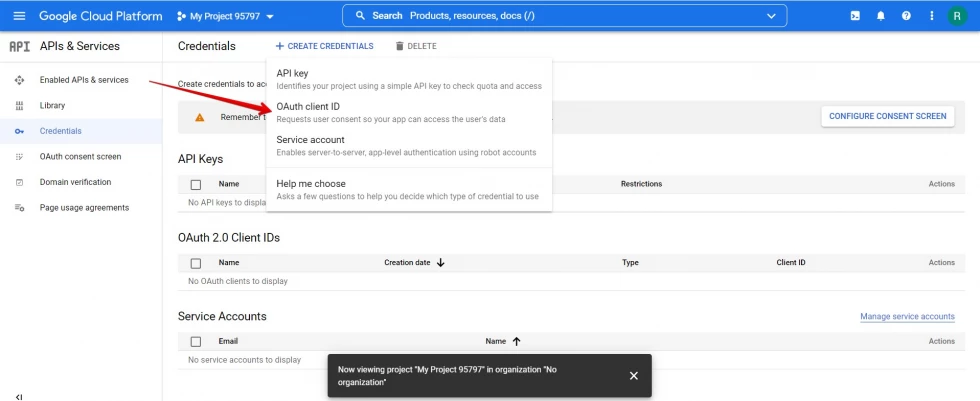Viewport: 980px width, 401px height.
Task: Click the Delete trash icon
Action: (400, 46)
